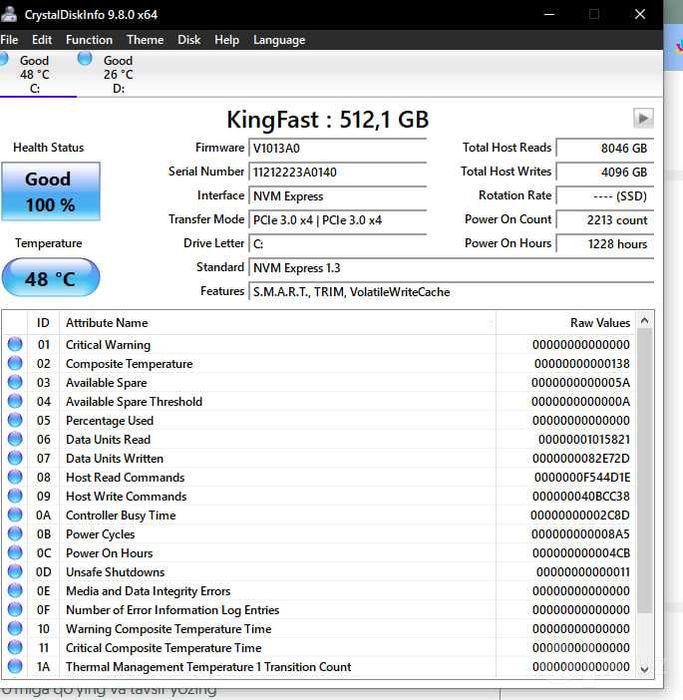Image resolution: width=683 pixels, height=700 pixels.
Task: Select the Unsafe Shutdowns attribute name
Action: pos(115,572)
